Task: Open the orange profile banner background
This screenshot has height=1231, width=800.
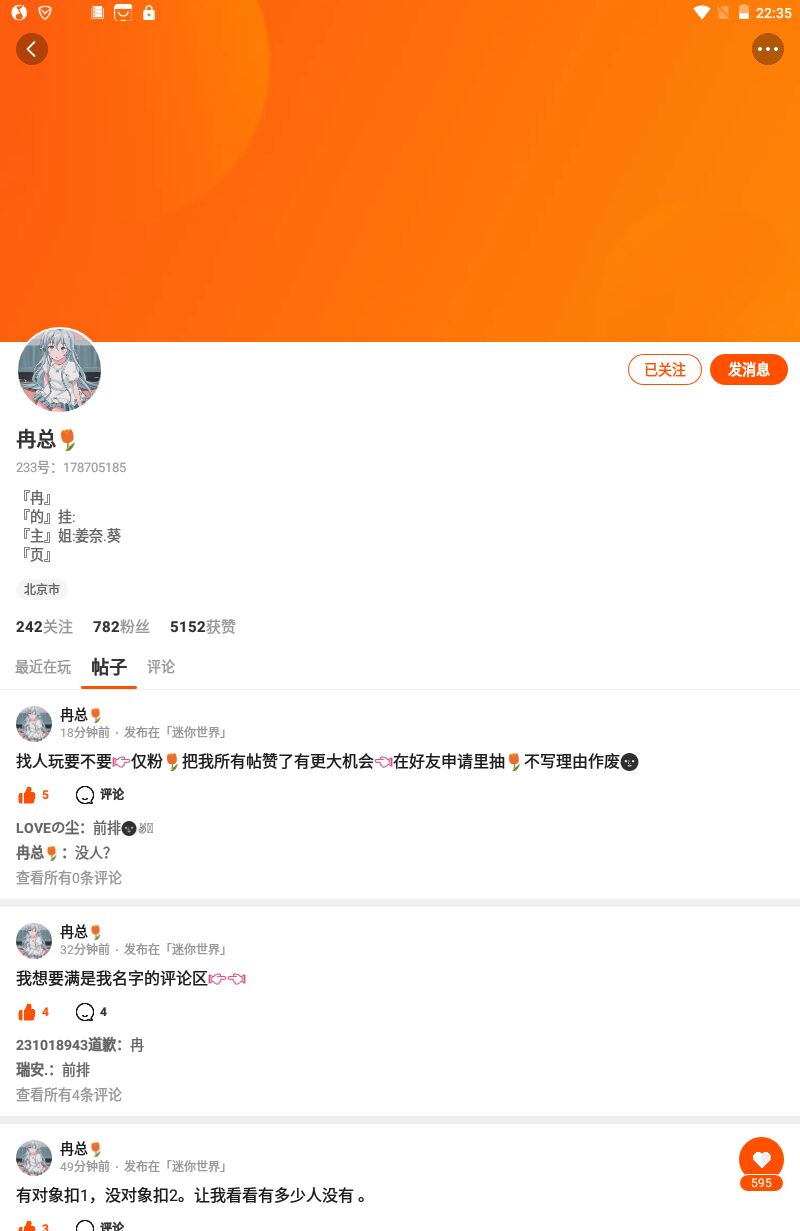Action: tap(400, 190)
